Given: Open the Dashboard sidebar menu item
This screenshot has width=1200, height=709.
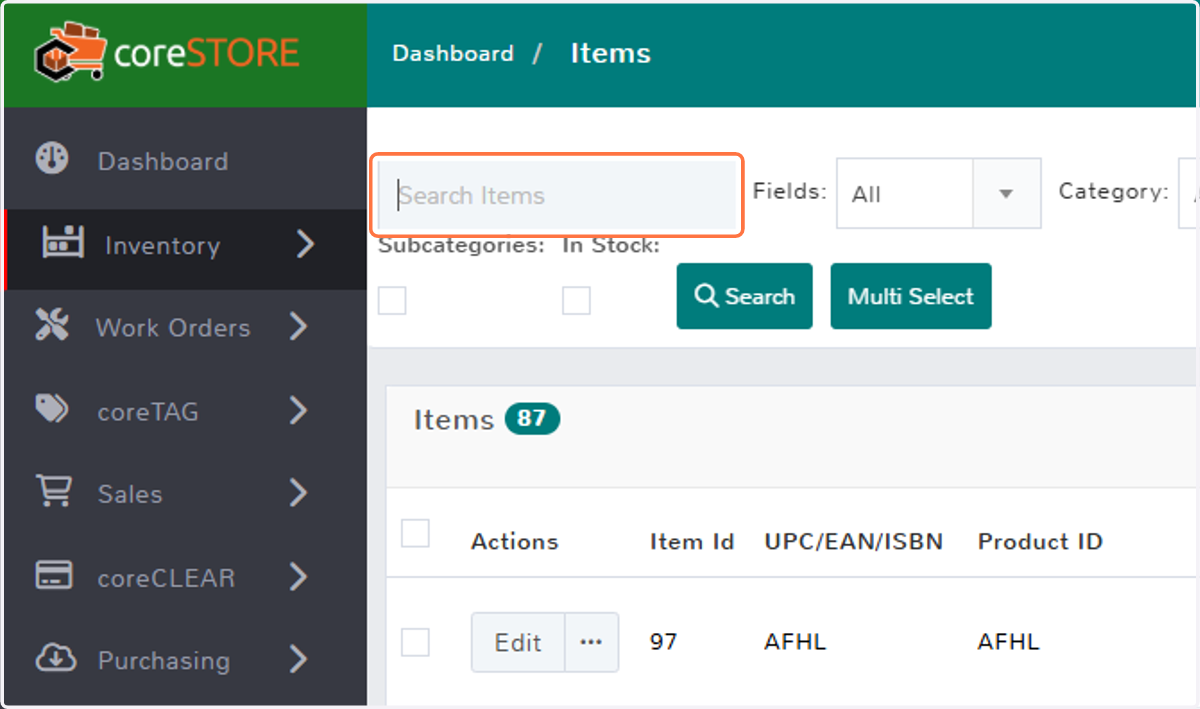Looking at the screenshot, I should [185, 161].
